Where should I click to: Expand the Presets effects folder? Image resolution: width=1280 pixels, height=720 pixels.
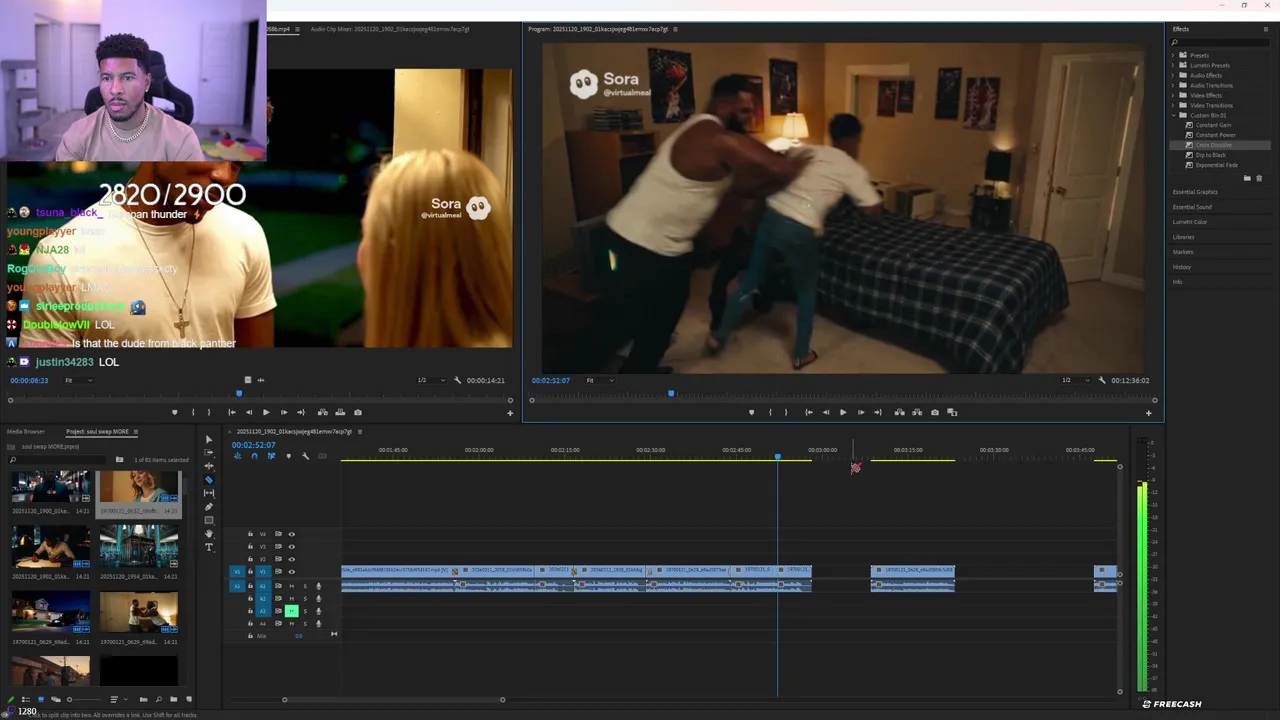coord(1174,55)
